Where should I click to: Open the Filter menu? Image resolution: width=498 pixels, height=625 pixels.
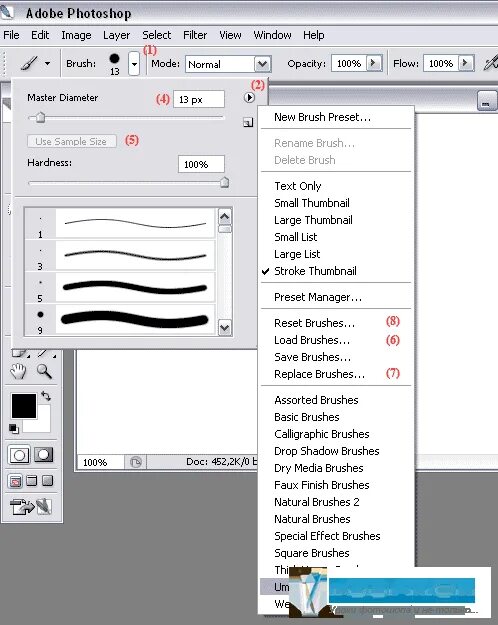tap(195, 35)
